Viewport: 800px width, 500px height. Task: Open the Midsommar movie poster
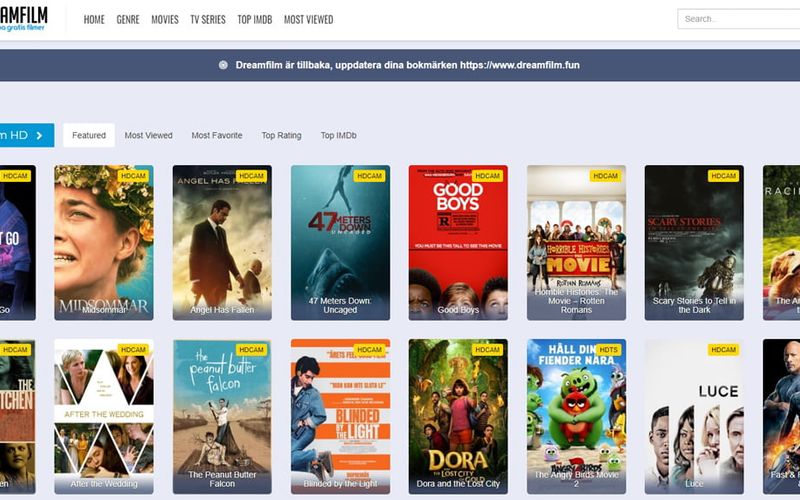coord(104,242)
